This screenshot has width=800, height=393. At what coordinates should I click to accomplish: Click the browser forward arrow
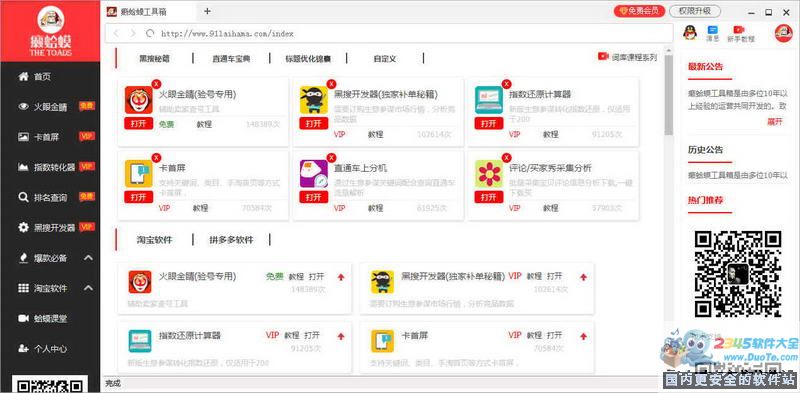133,34
